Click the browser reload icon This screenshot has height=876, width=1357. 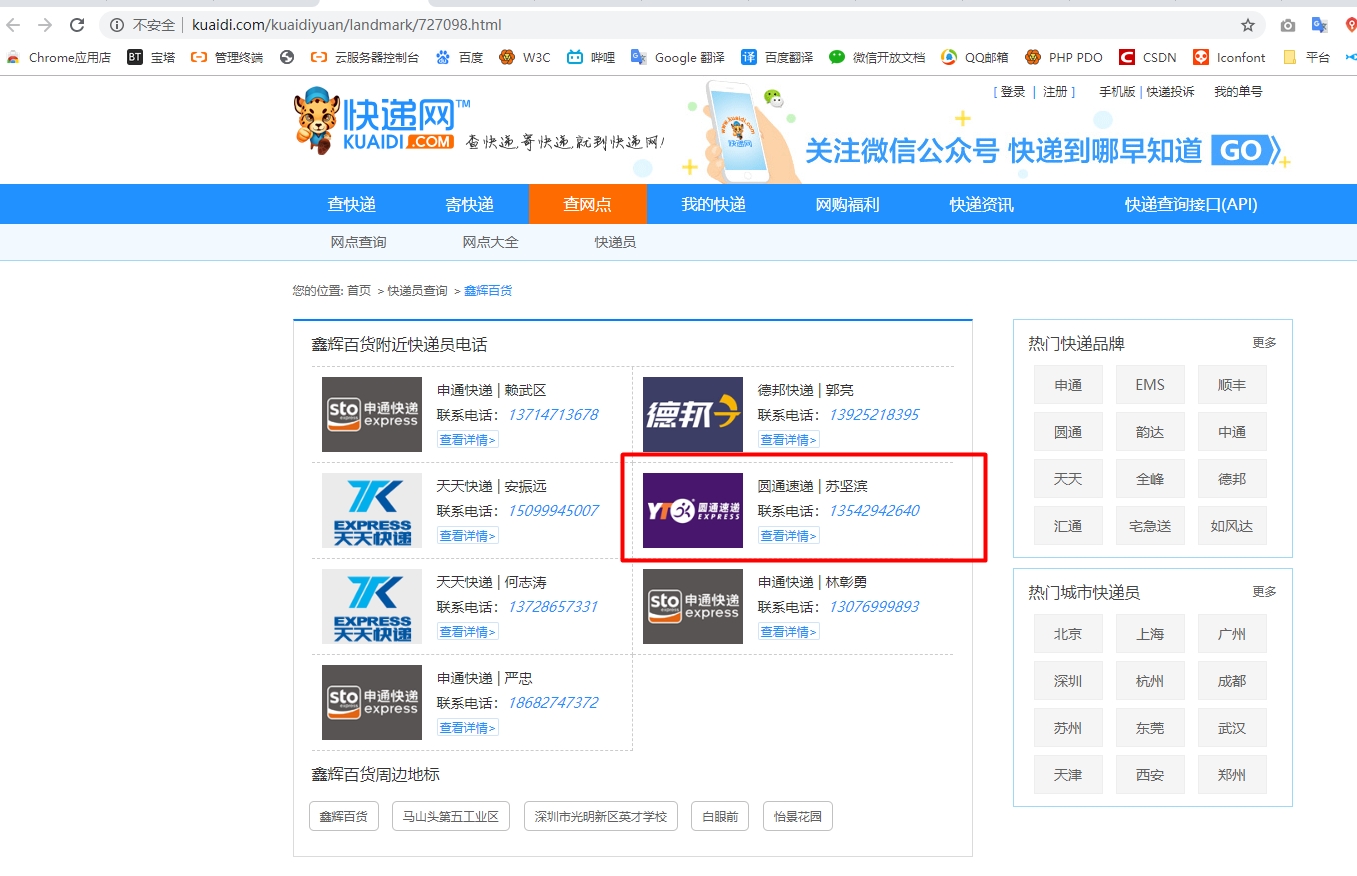[77, 25]
